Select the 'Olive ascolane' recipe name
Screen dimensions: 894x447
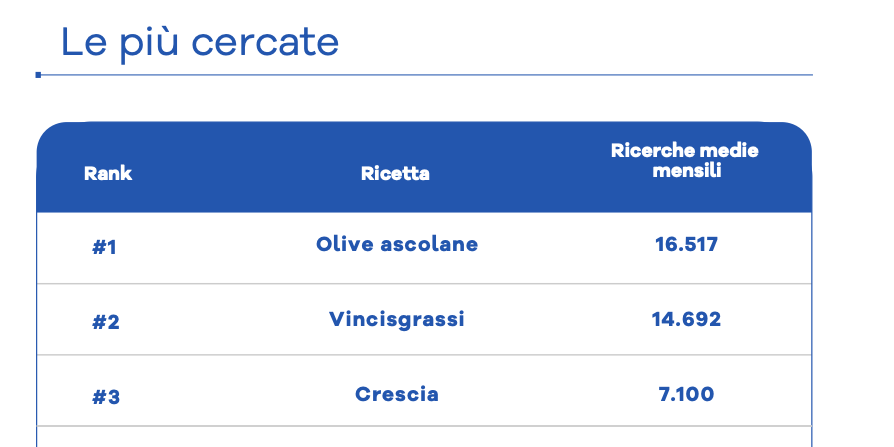[397, 244]
